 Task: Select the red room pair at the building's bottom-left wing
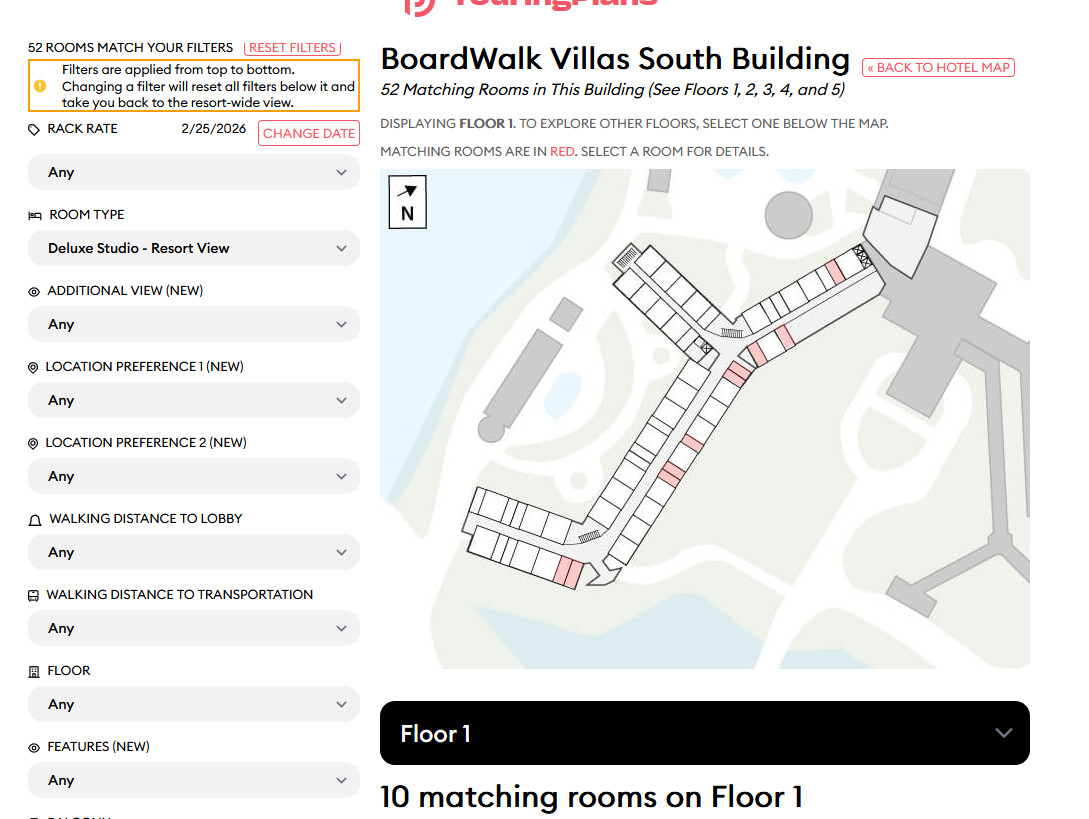567,571
